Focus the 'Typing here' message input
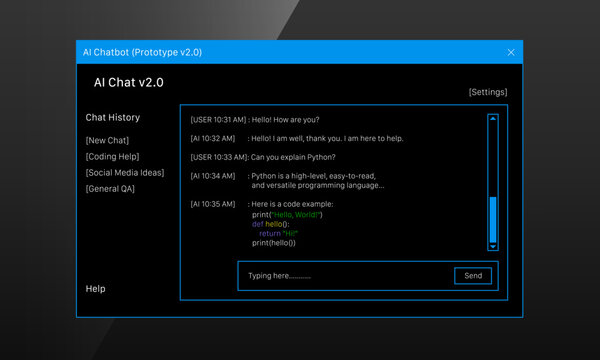This screenshot has width=600, height=360. pyautogui.click(x=346, y=276)
